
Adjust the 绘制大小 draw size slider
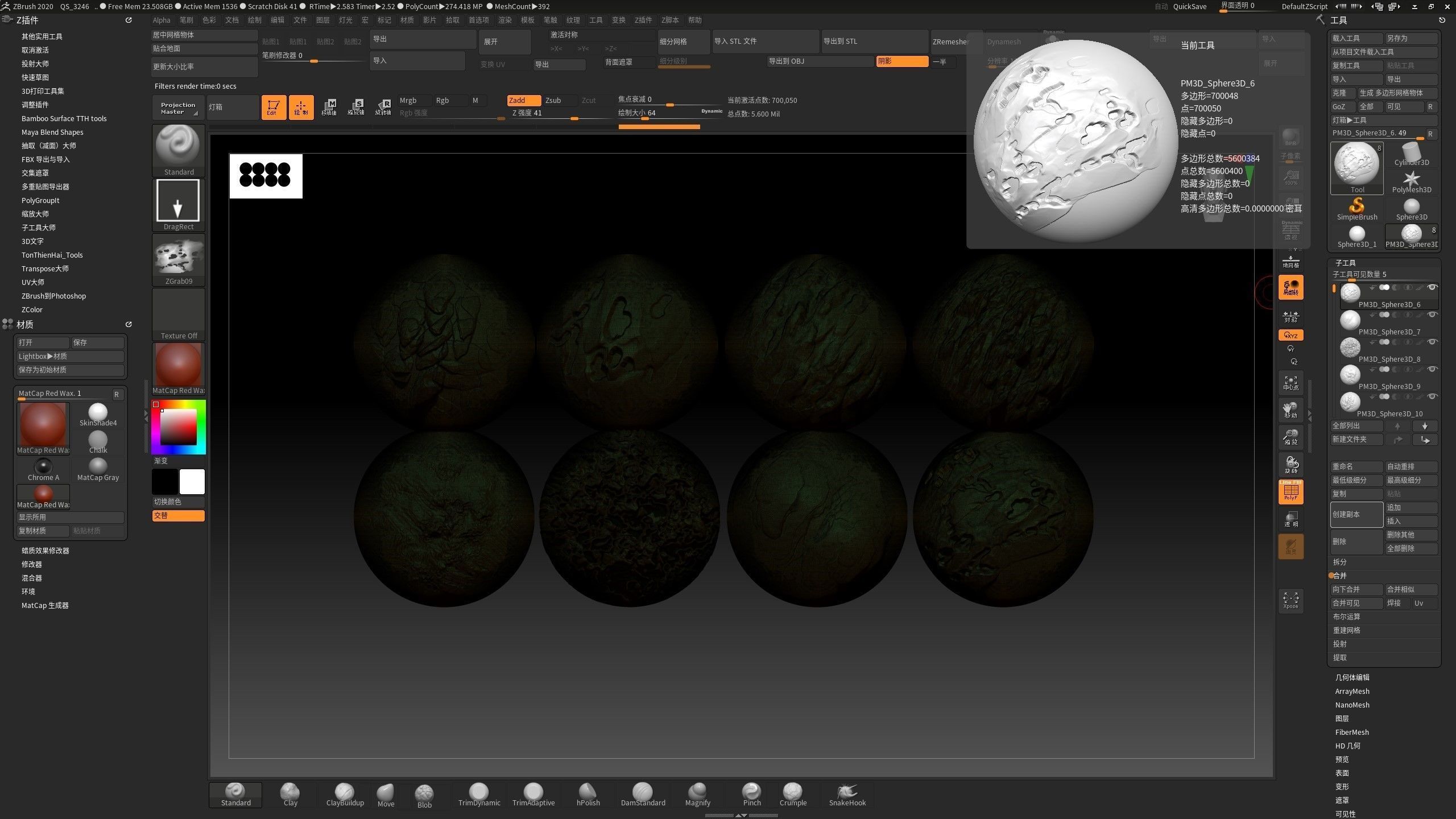point(659,114)
